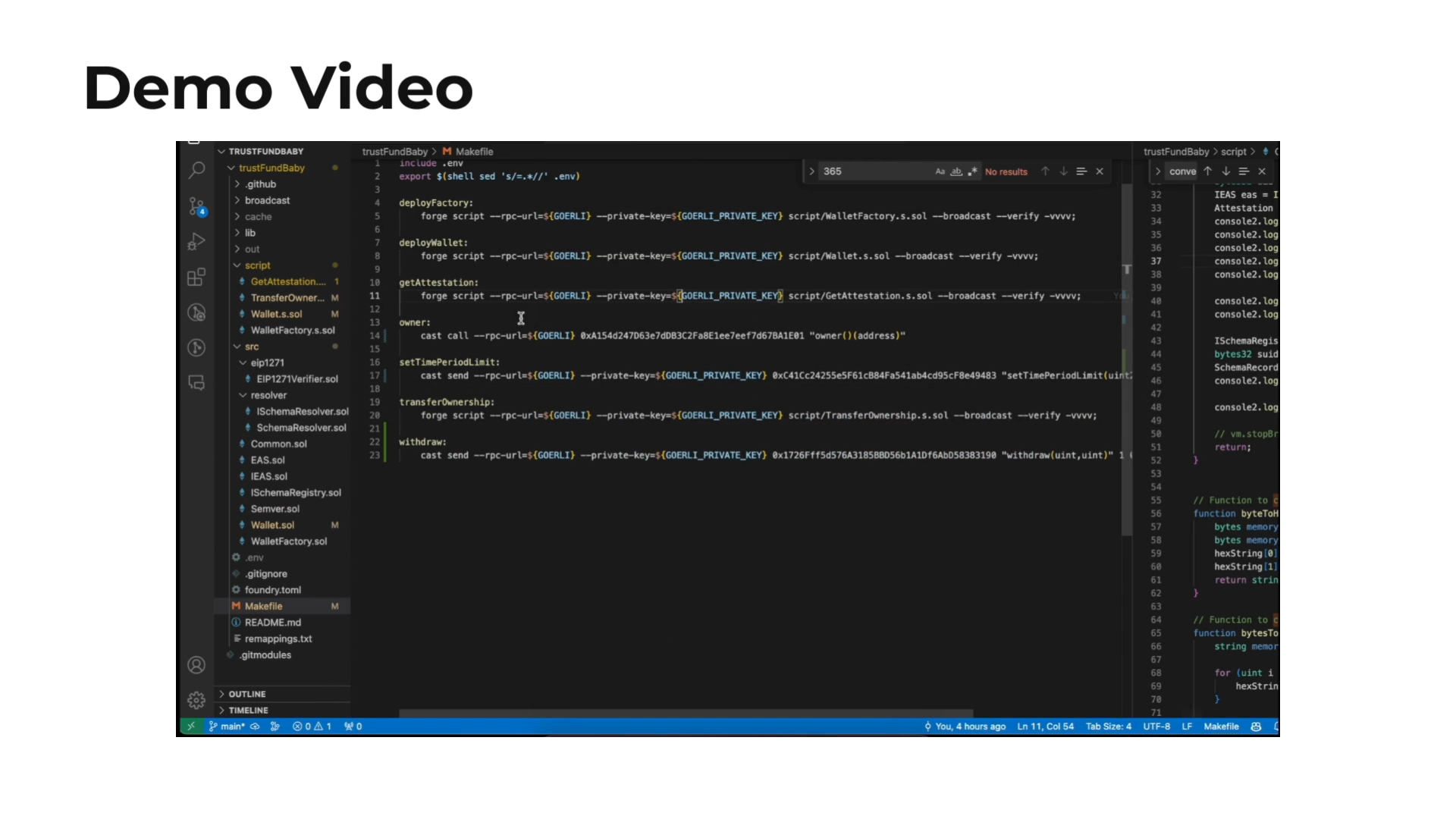Go to next match in Makefile find widget
Viewport: 1456px width, 819px height.
pos(1063,171)
